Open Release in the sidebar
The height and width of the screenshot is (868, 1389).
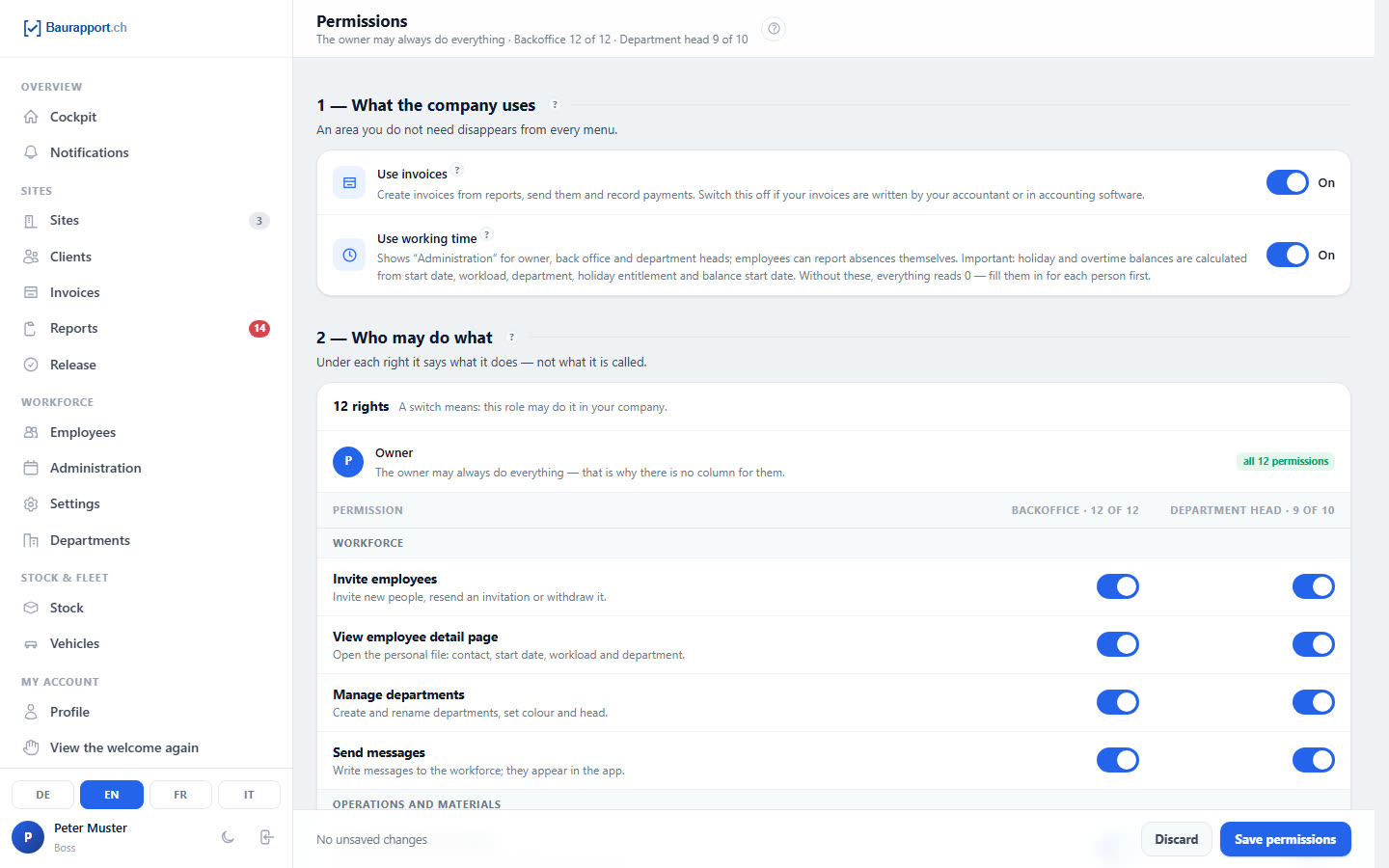point(147,365)
